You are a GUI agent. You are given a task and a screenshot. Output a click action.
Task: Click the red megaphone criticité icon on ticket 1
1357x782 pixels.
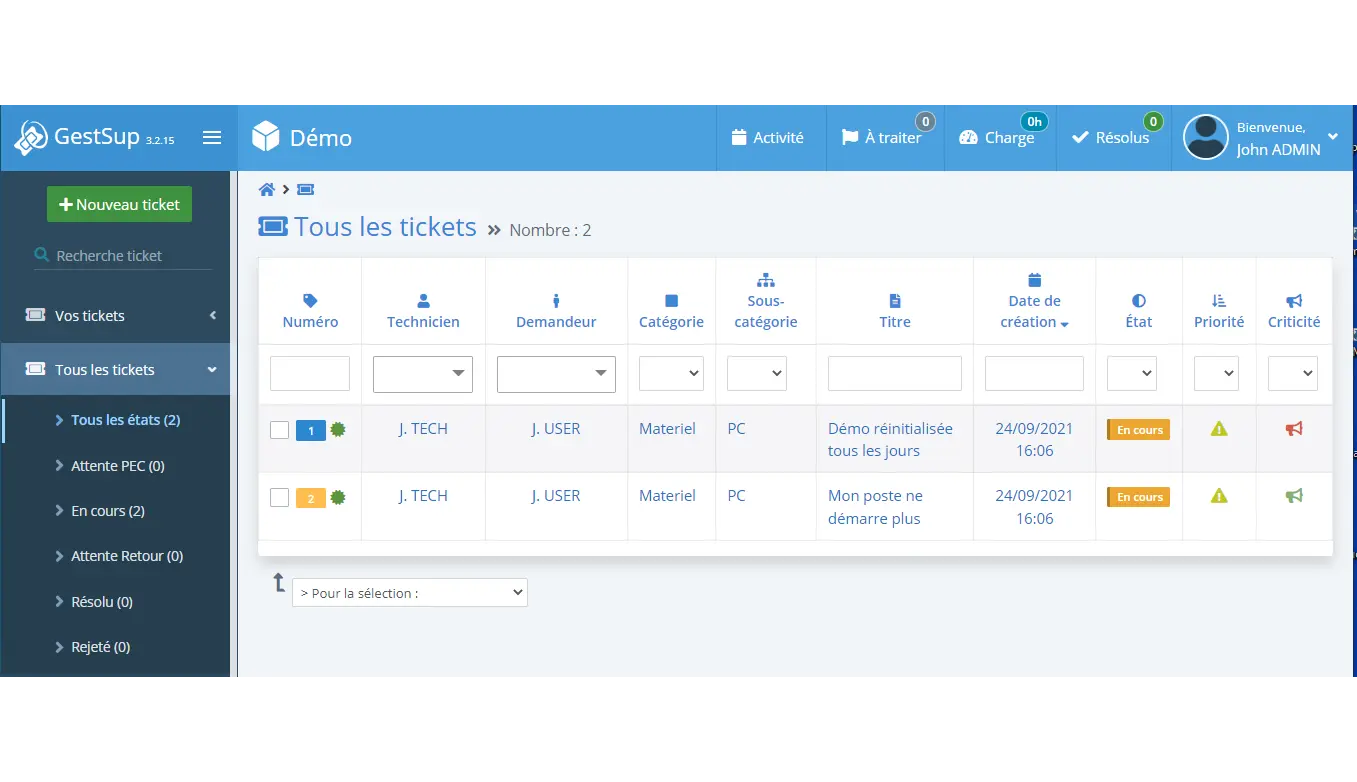(x=1294, y=428)
